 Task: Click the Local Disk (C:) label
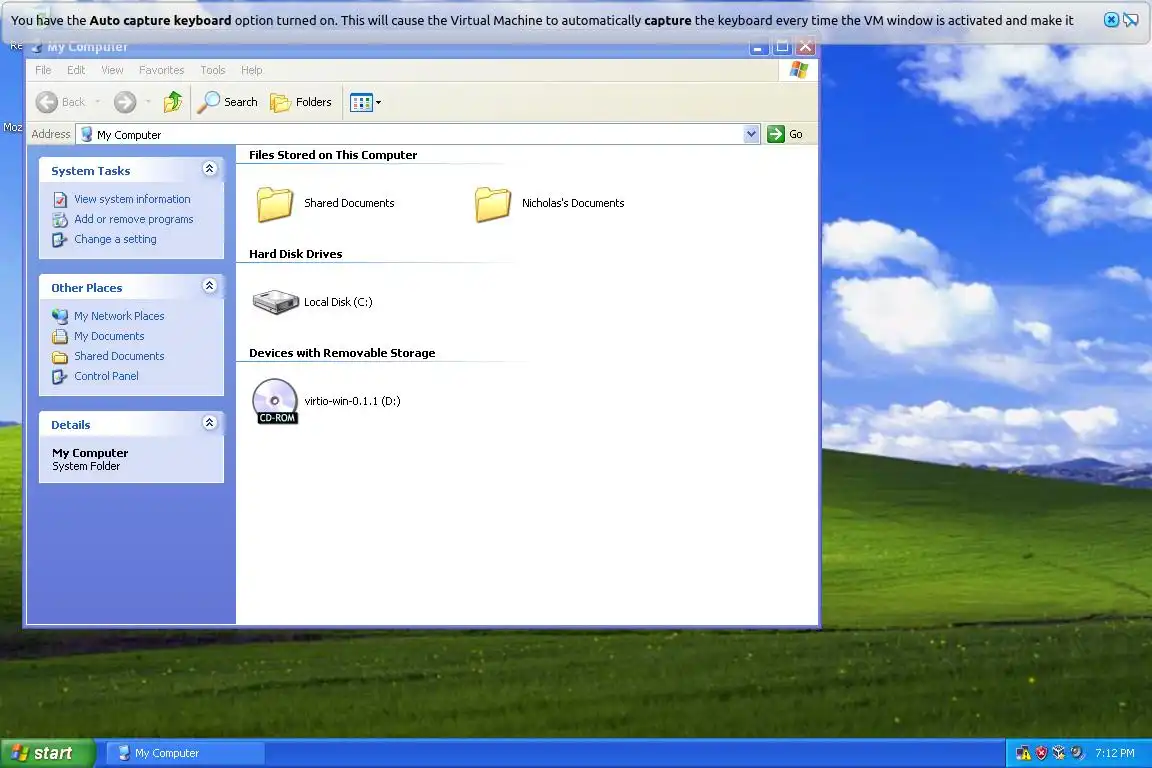pyautogui.click(x=338, y=302)
